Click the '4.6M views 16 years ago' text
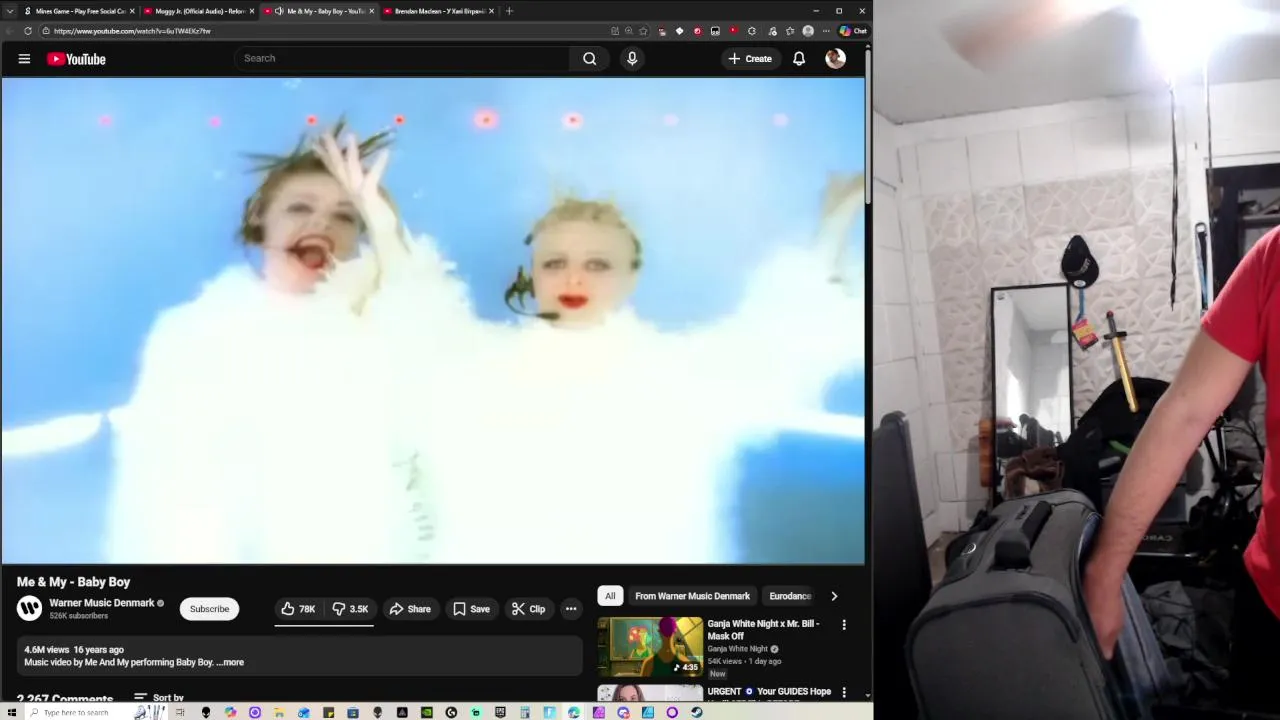Screen dimensions: 1280x720 (74, 650)
